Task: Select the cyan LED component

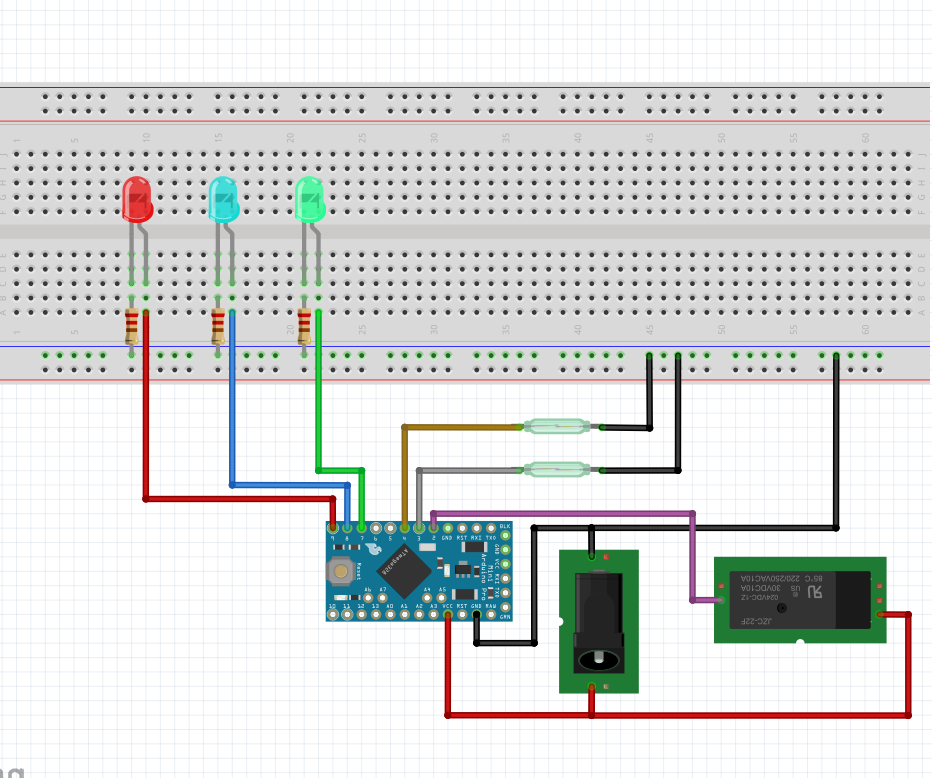Action: (224, 198)
